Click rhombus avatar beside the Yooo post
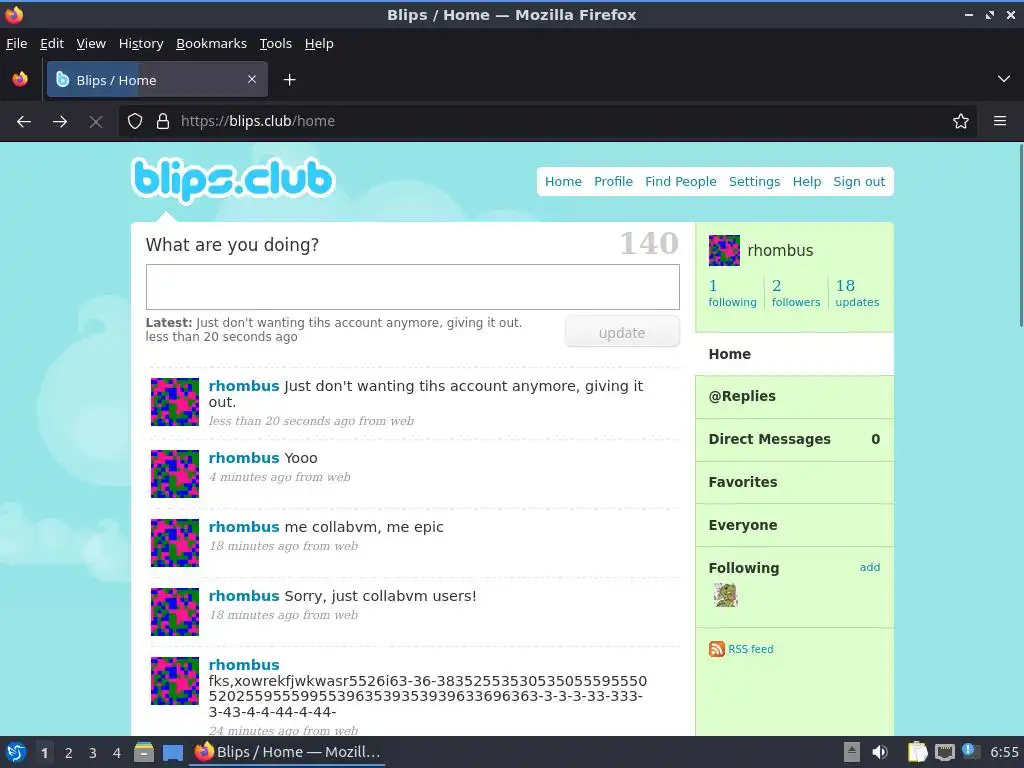The width and height of the screenshot is (1024, 768). [x=175, y=473]
